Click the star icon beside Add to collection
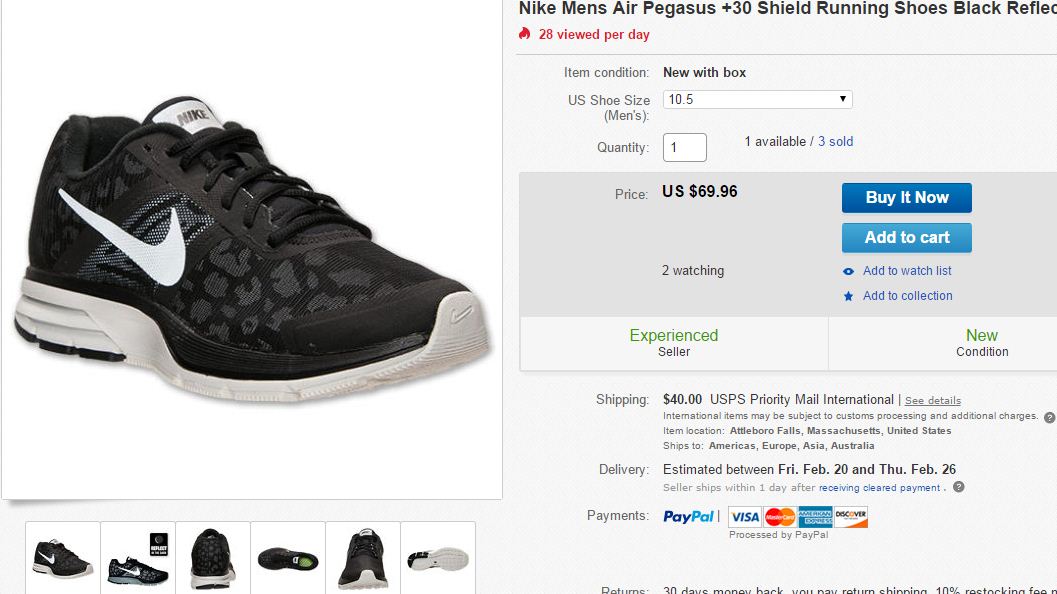This screenshot has height=594, width=1057. point(849,296)
